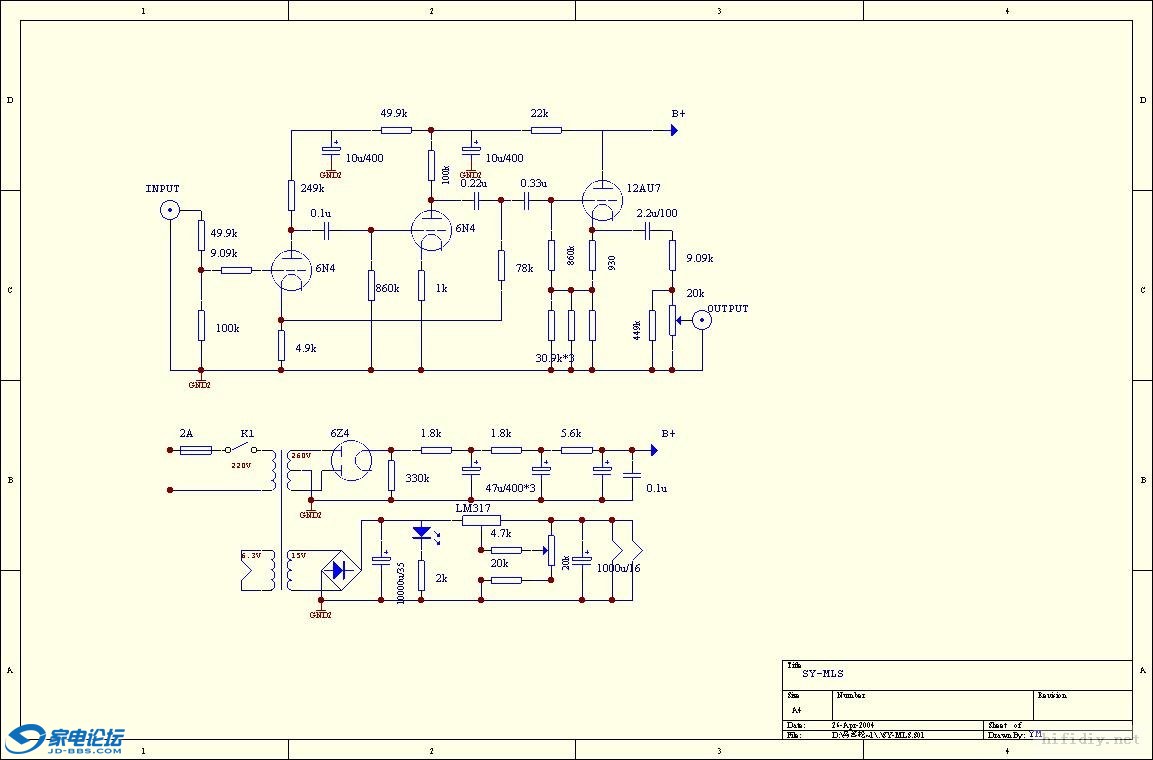
Task: Select the 5.6k resistor in power supply
Action: (576, 450)
